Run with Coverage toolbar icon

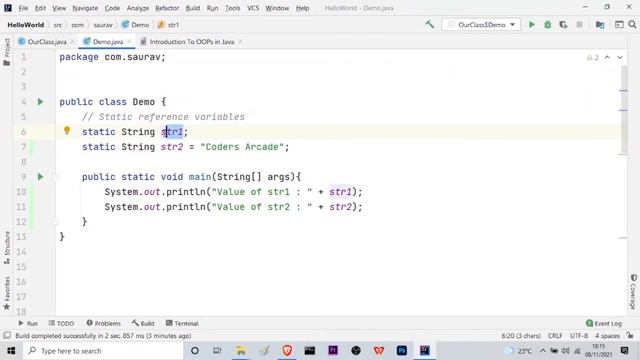click(563, 25)
